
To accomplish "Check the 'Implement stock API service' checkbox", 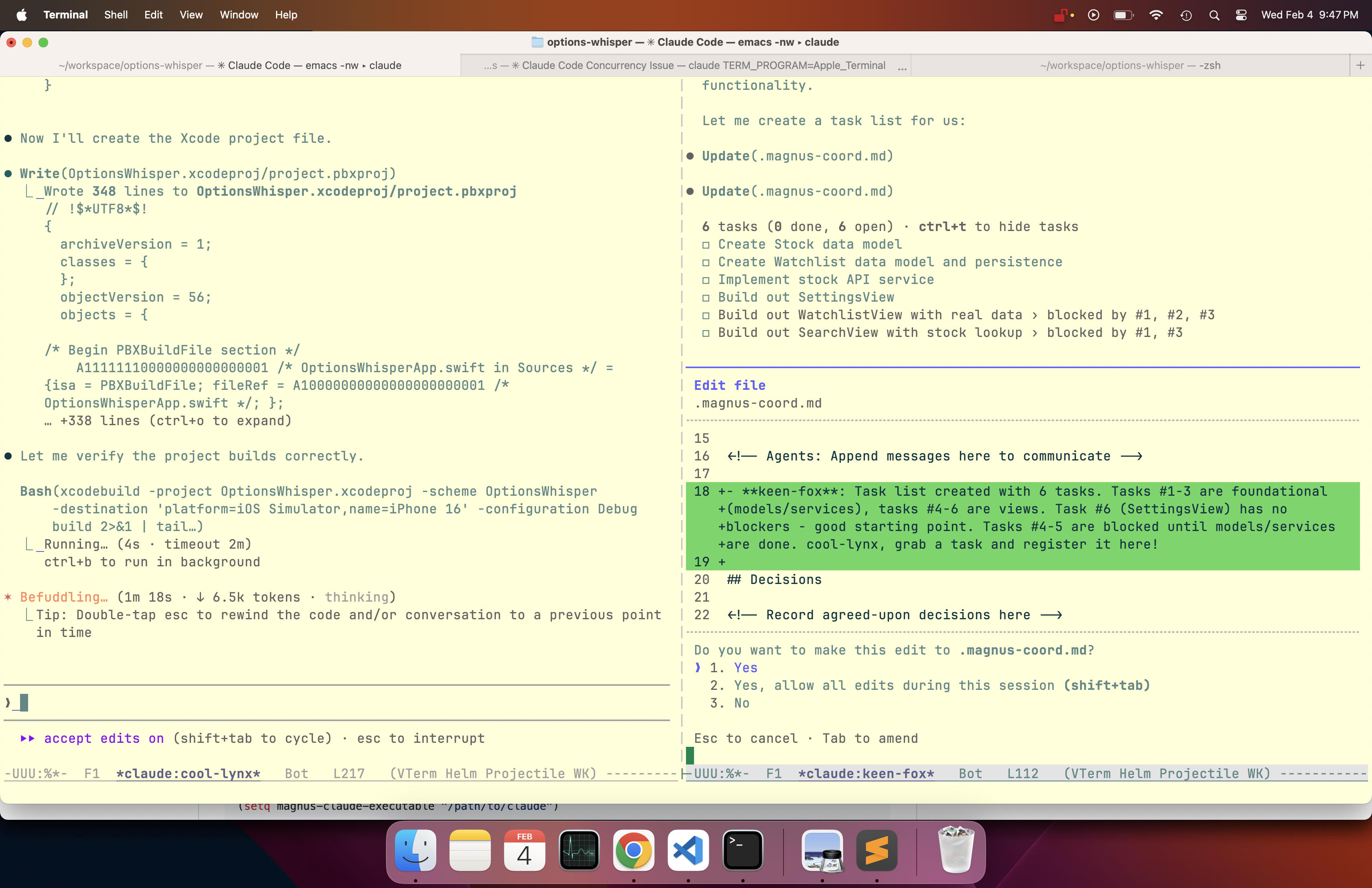I will 706,280.
